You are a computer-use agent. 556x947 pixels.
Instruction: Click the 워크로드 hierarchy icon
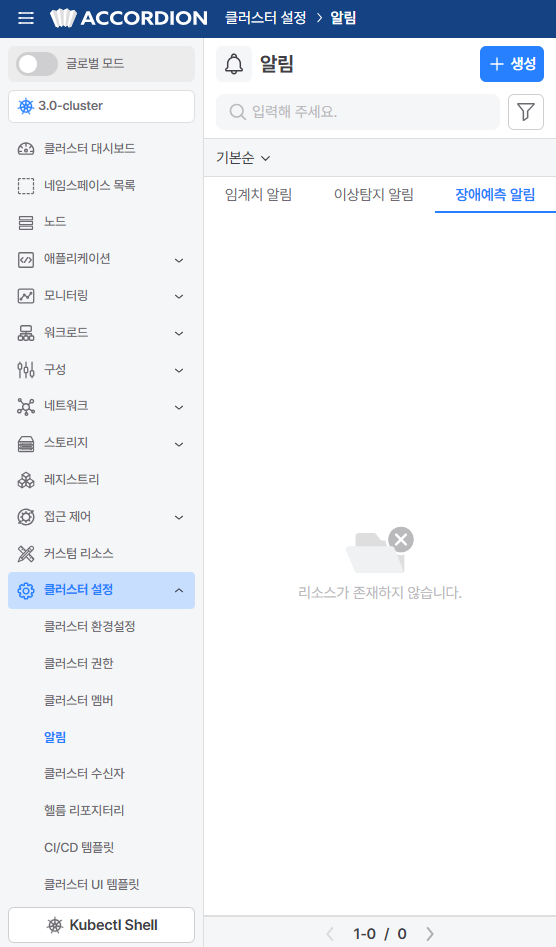(x=26, y=333)
